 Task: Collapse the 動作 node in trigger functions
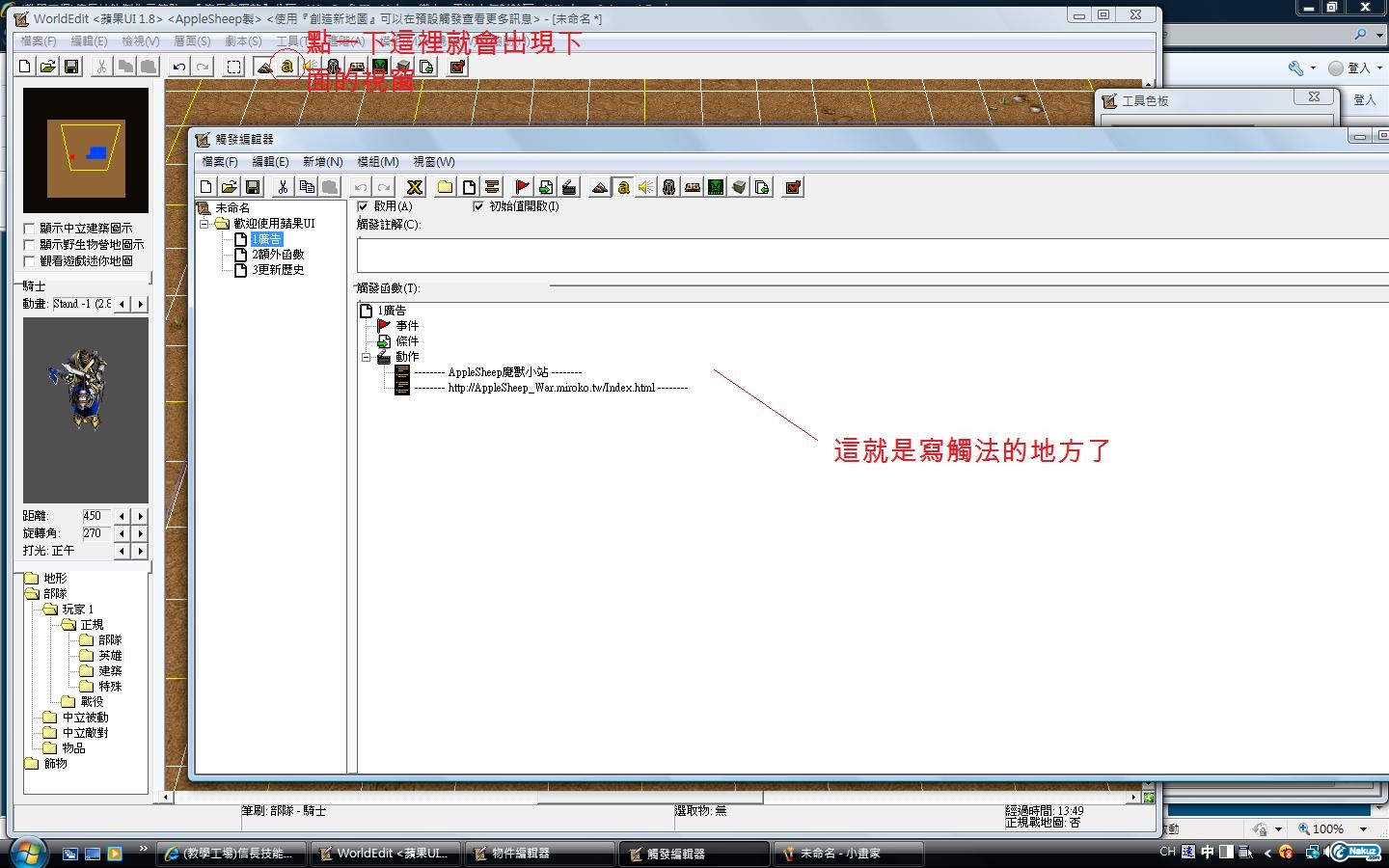pyautogui.click(x=367, y=357)
